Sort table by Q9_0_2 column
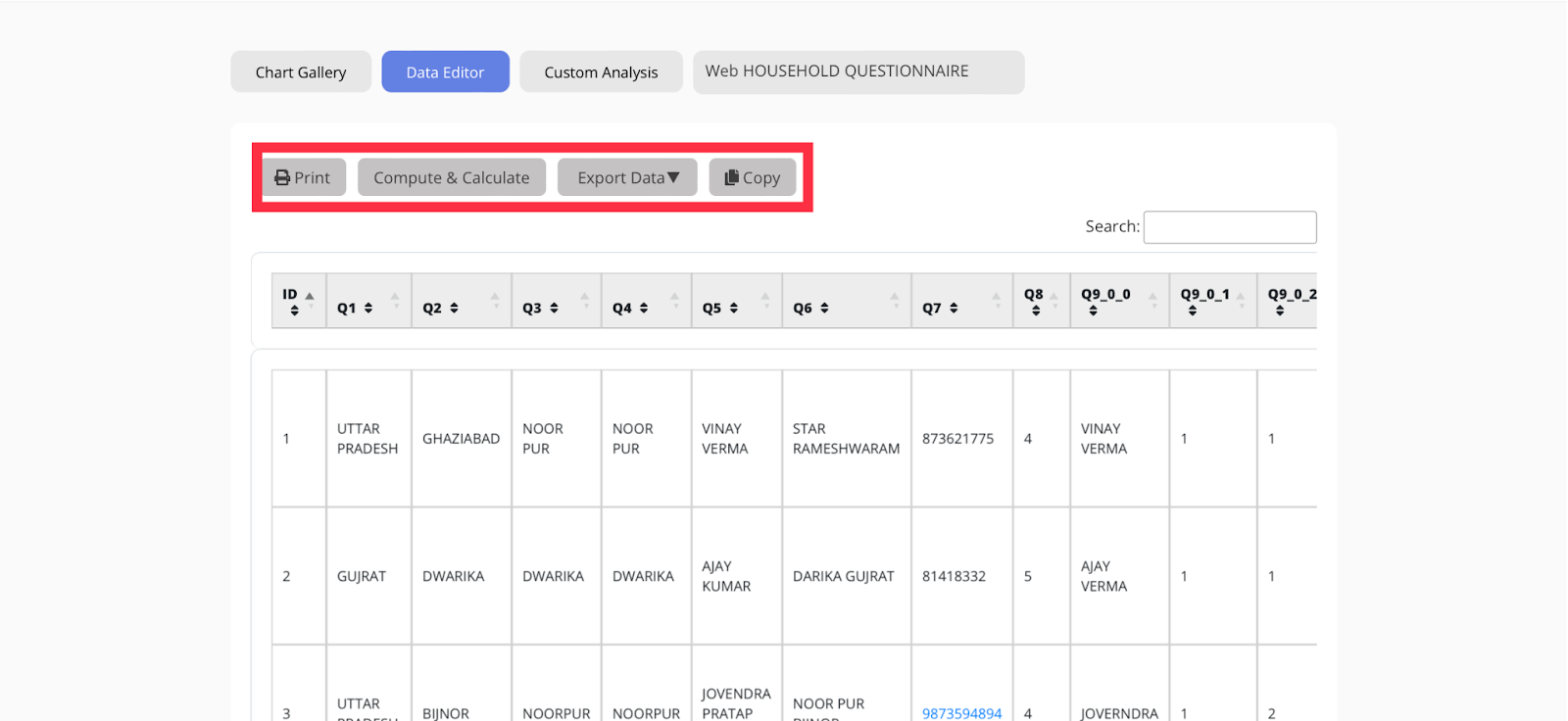Image resolution: width=1568 pixels, height=721 pixels. [x=1288, y=301]
